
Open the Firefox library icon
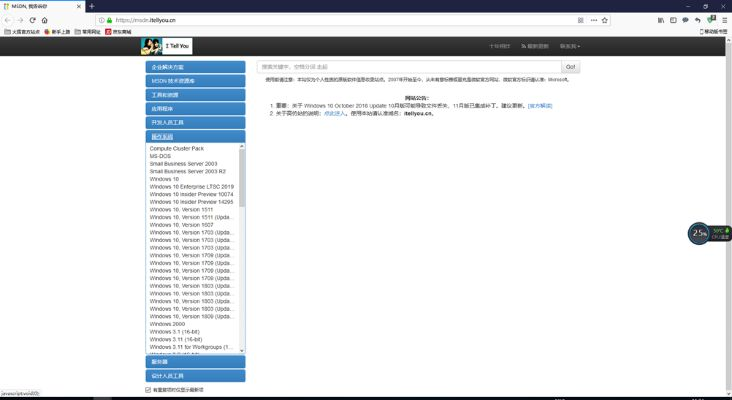coord(661,20)
